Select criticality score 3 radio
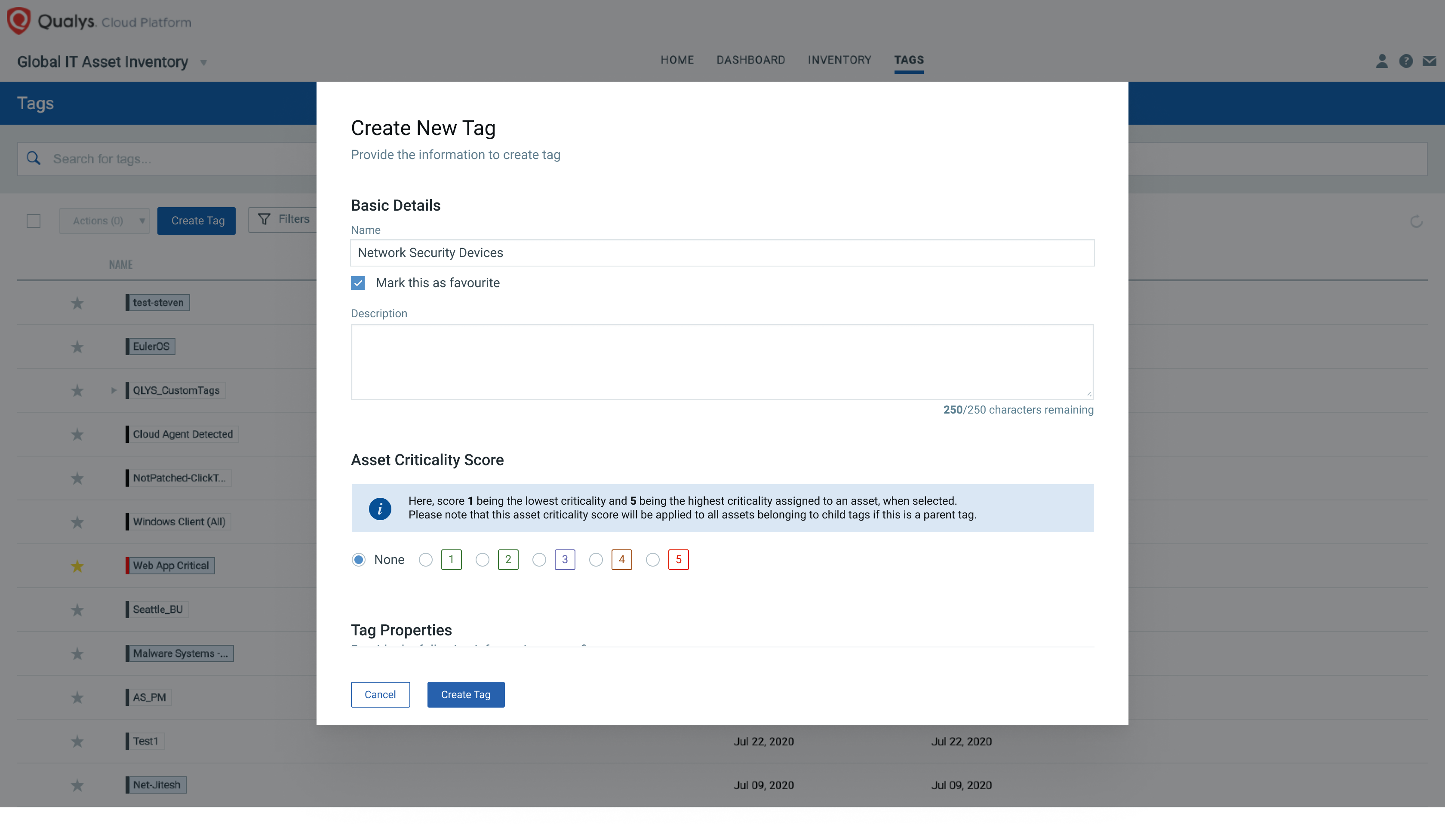The image size is (1445, 840). (x=539, y=559)
